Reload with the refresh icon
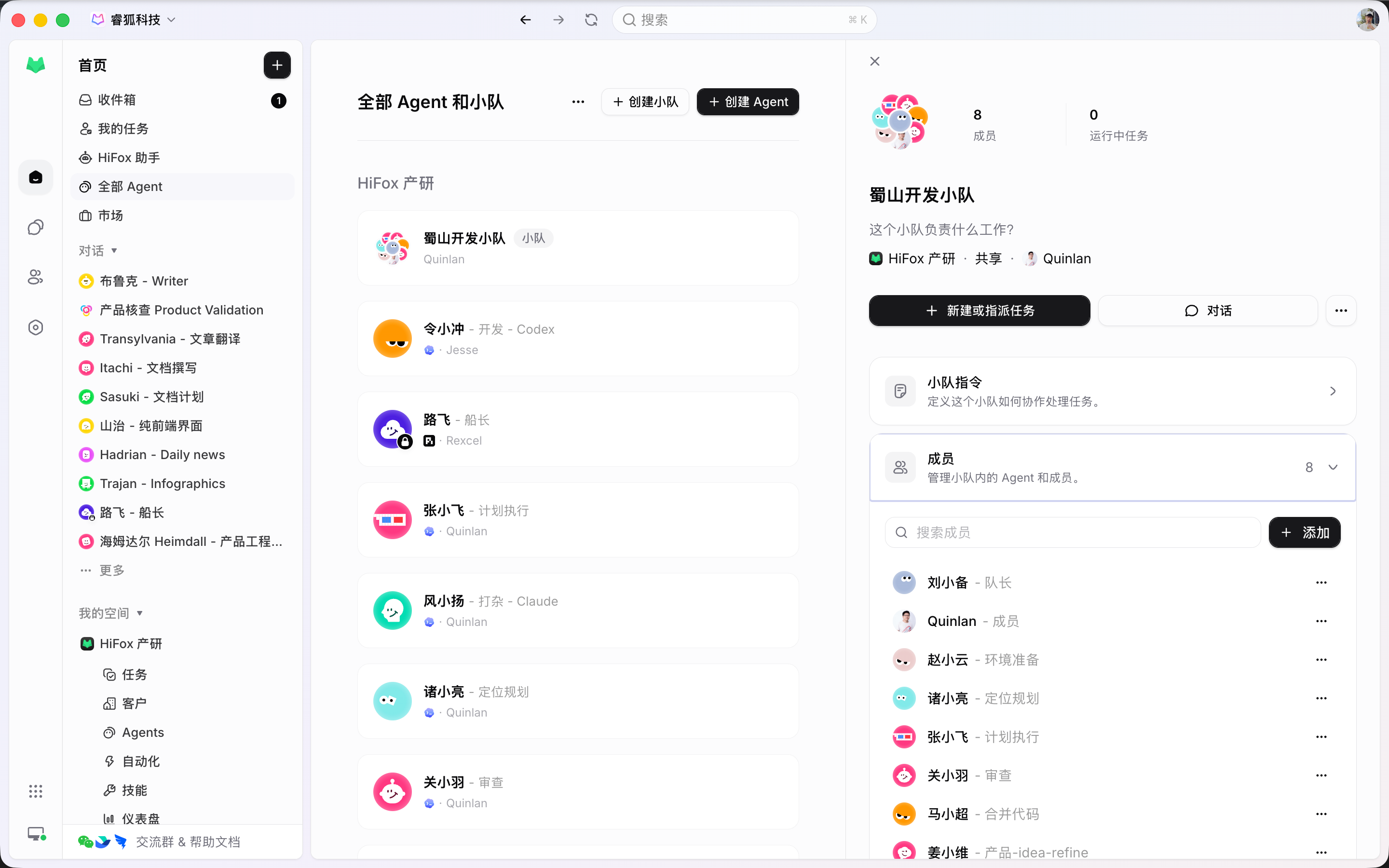 click(x=591, y=20)
